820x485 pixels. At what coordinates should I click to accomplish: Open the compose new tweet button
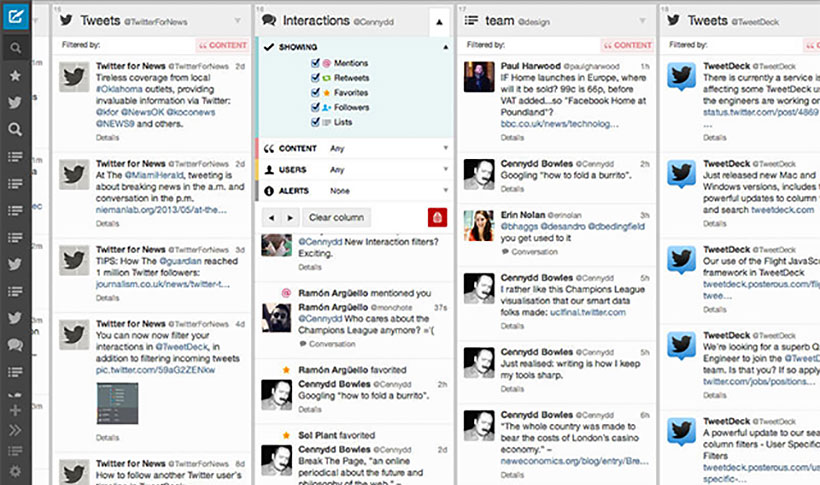coord(16,17)
